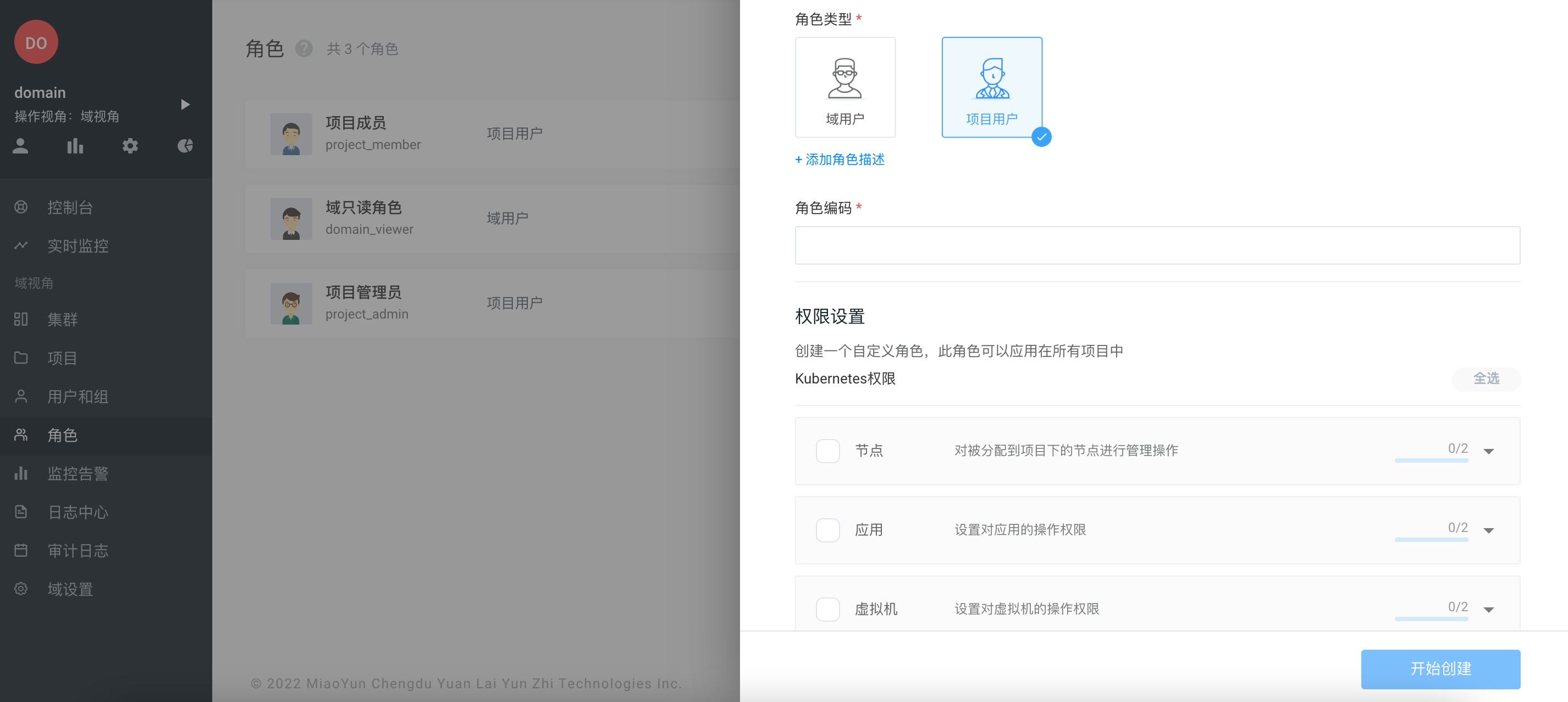The width and height of the screenshot is (1568, 702).
Task: Click the 添加角色描述 add description link
Action: tap(840, 160)
